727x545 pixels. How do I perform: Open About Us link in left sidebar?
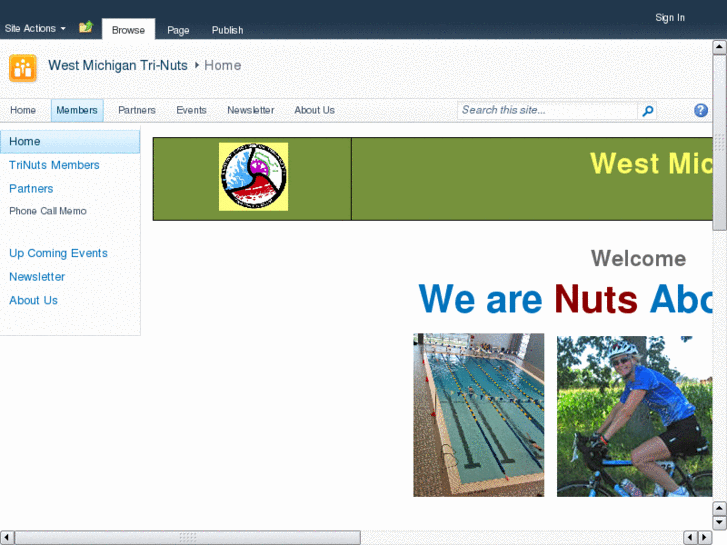(x=33, y=301)
